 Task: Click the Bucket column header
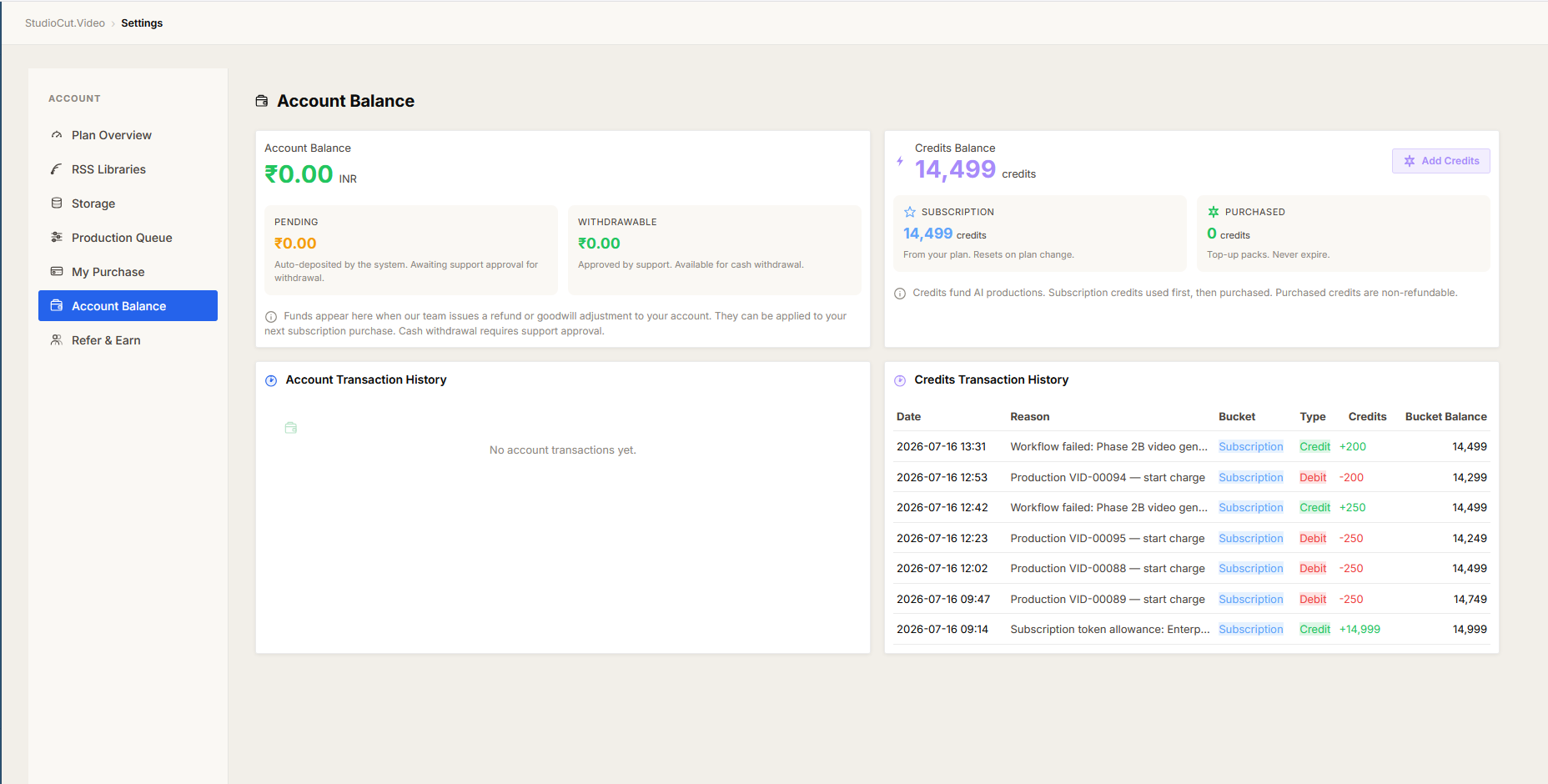coord(1237,417)
